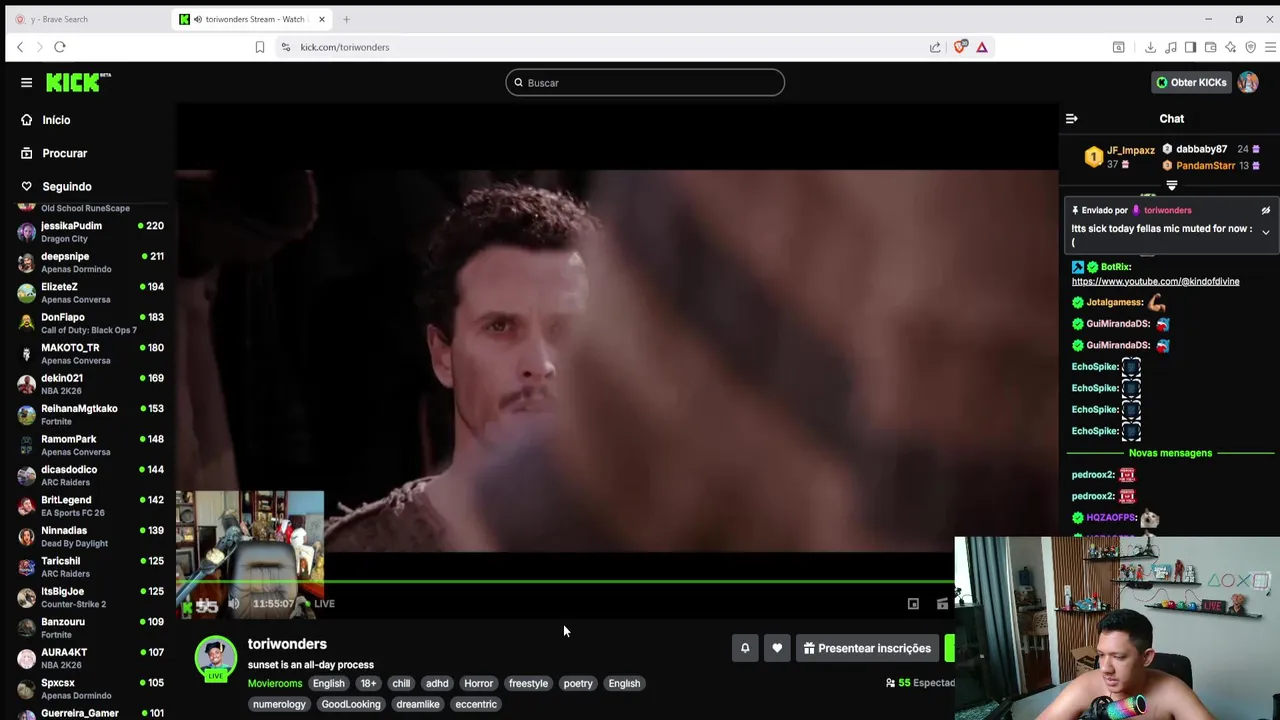The image size is (1280, 720).
Task: Click Novas mensagens divider to jump down
Action: (x=1170, y=453)
